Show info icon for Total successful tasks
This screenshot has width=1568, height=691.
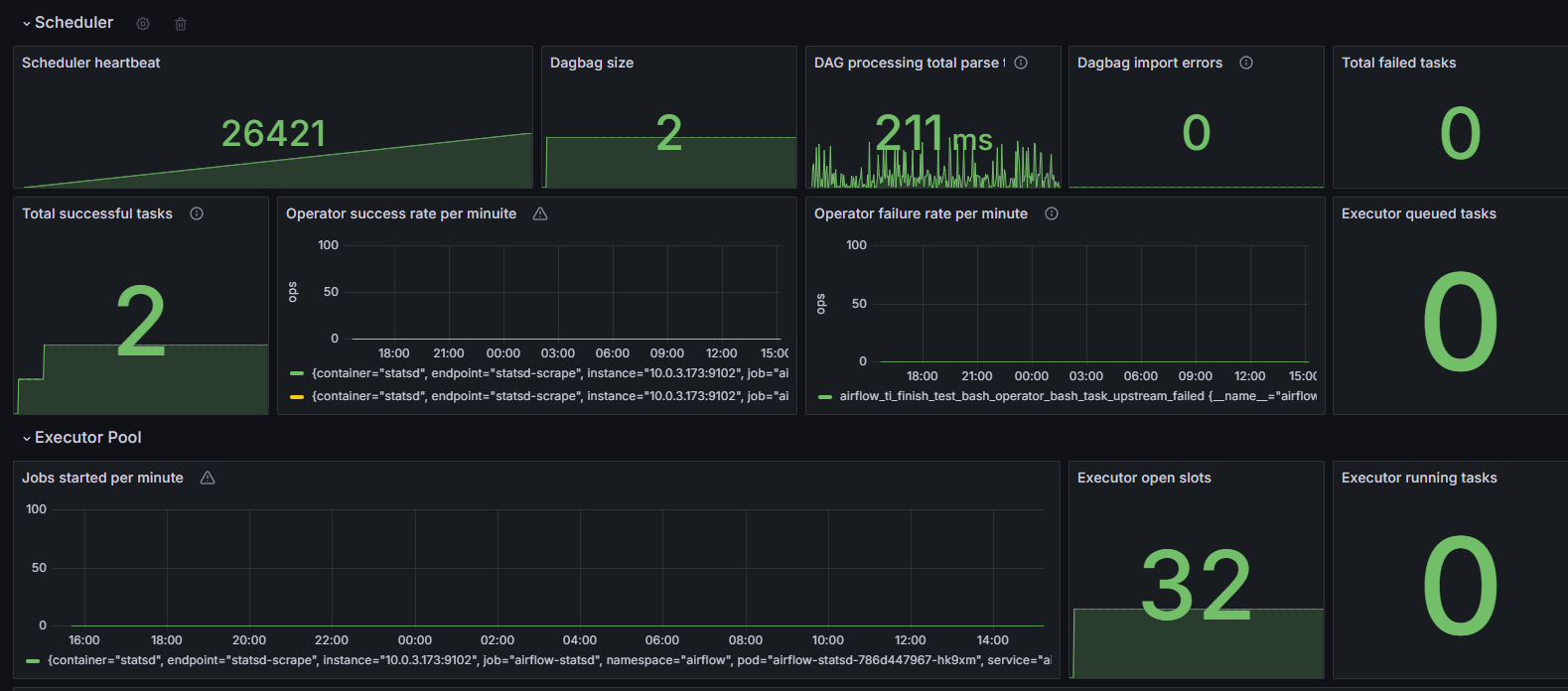point(197,213)
